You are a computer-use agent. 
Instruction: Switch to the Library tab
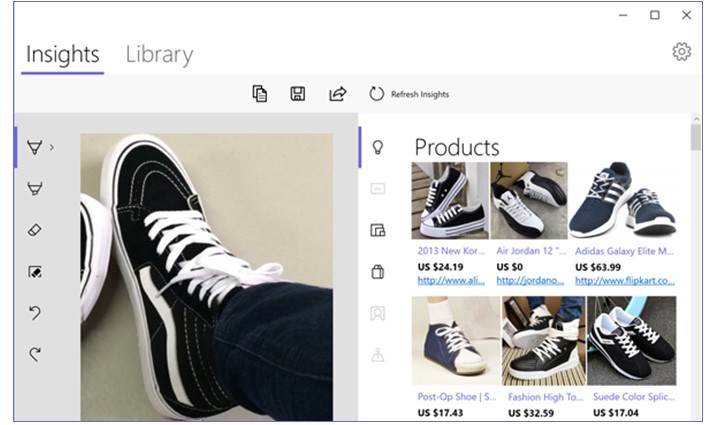pyautogui.click(x=159, y=54)
